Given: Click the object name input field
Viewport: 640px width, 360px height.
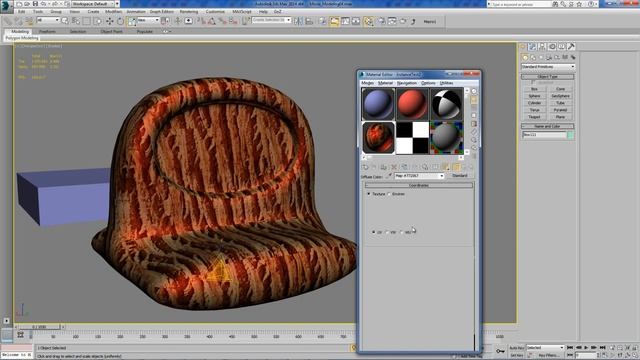Looking at the screenshot, I should [x=544, y=135].
